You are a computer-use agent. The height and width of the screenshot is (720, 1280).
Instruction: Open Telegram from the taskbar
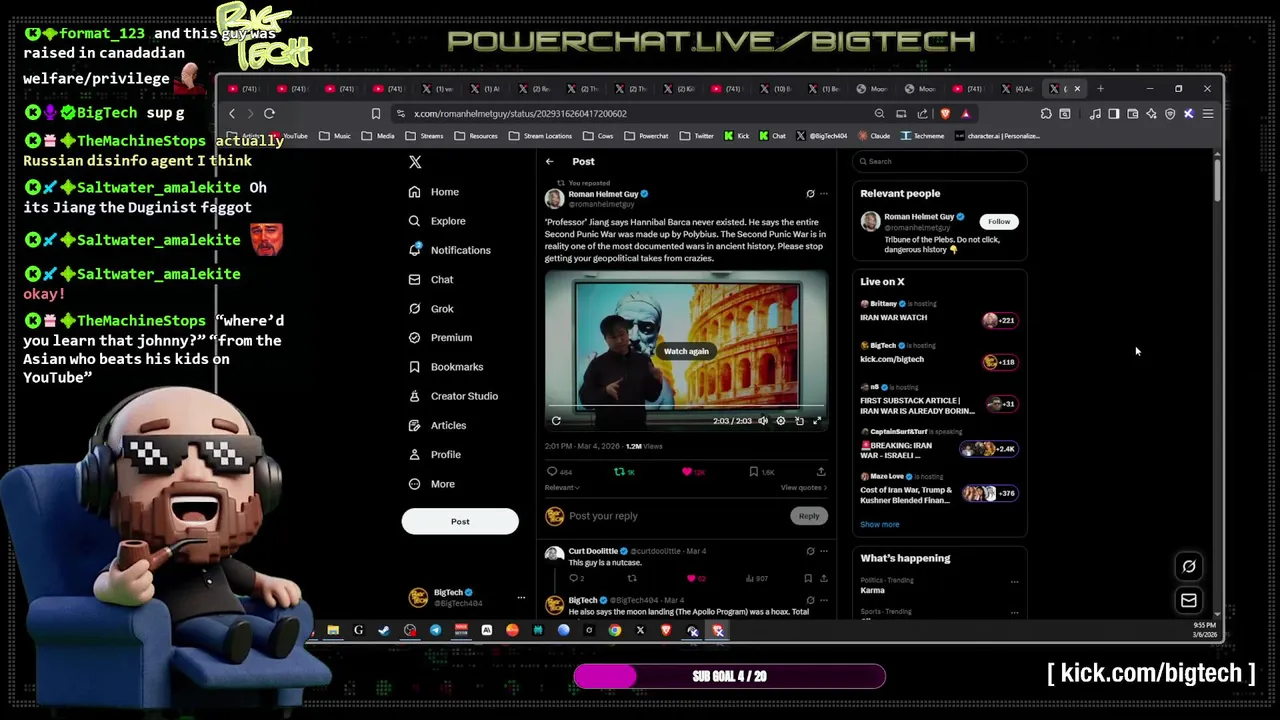(x=435, y=631)
